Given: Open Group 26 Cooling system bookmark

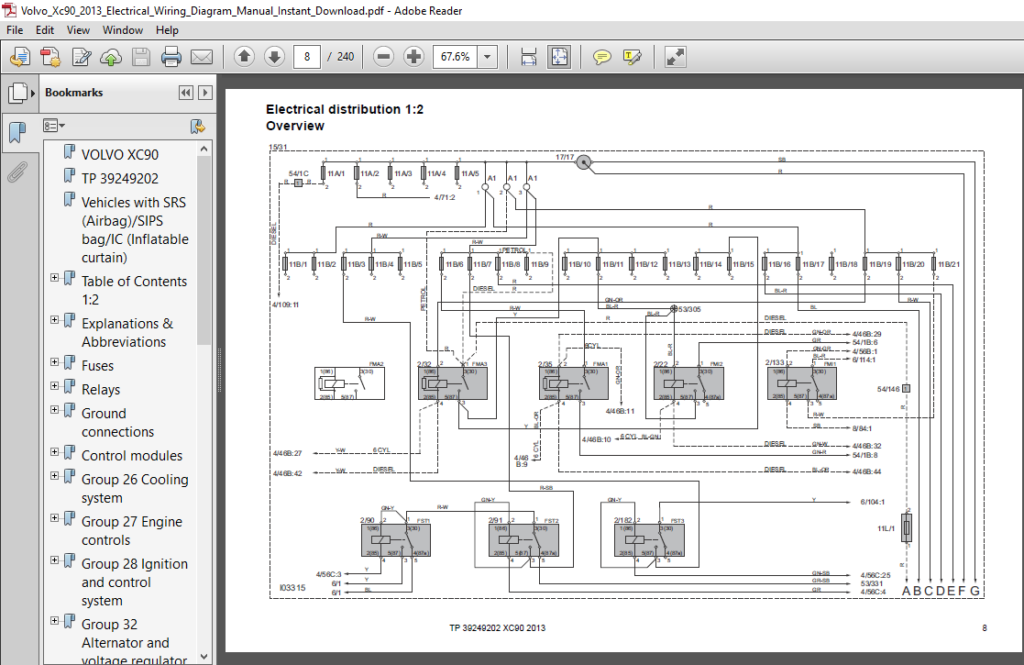Looking at the screenshot, I should (x=135, y=489).
